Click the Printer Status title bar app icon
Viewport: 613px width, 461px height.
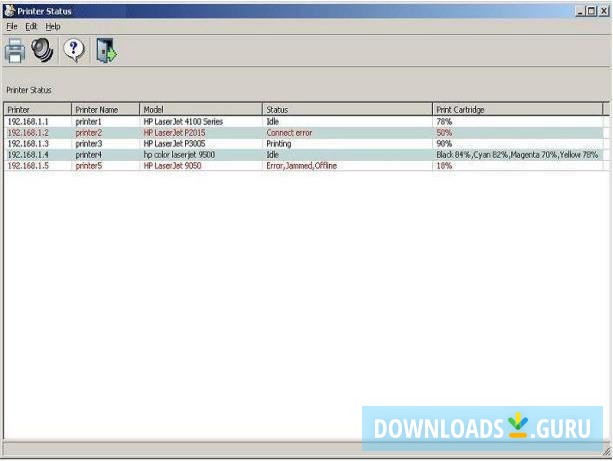coord(9,11)
